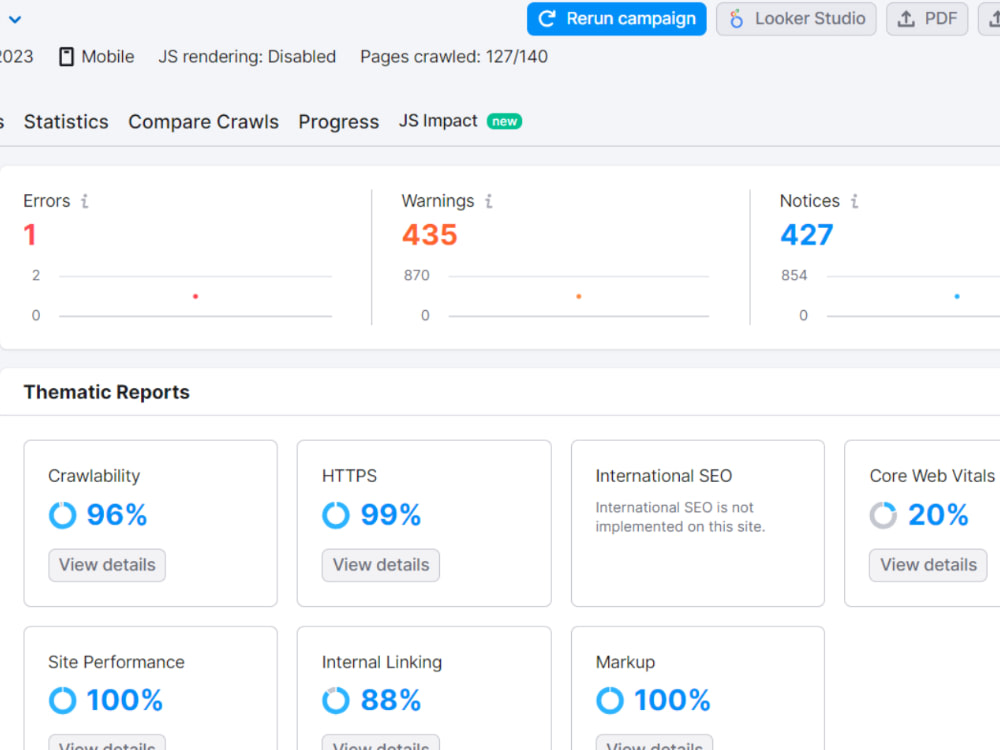Image resolution: width=1000 pixels, height=750 pixels.
Task: Click the Crawlability 96% score
Action: tap(117, 515)
